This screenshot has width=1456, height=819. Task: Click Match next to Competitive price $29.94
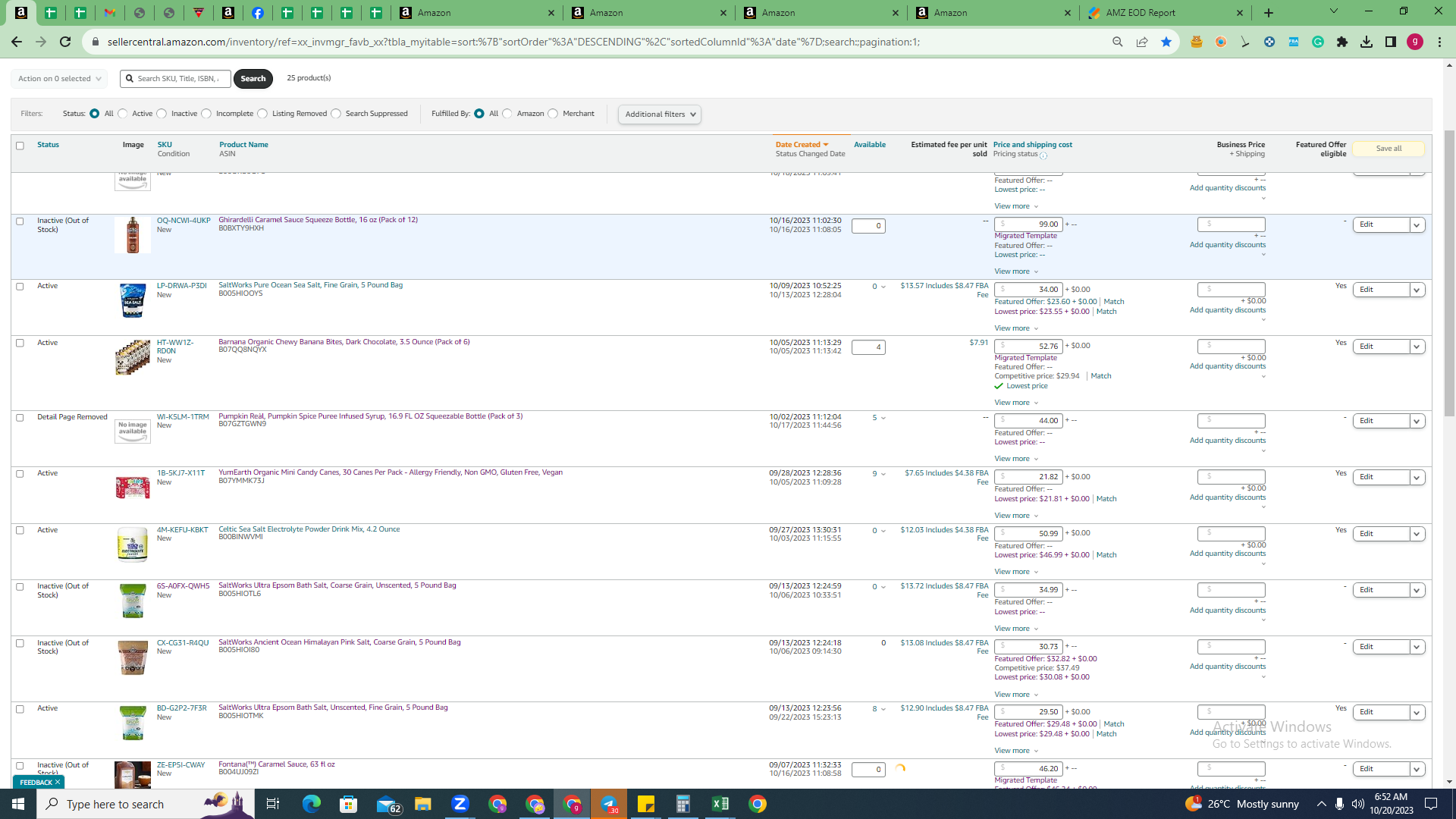tap(1101, 376)
